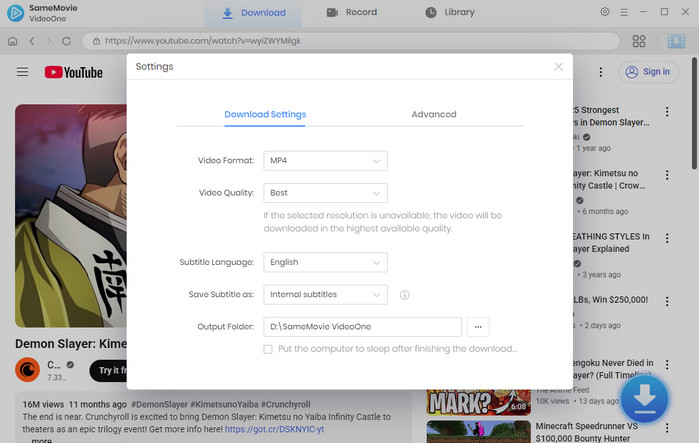Click the 16M views text in the description
The width and height of the screenshot is (699, 443).
tap(43, 404)
